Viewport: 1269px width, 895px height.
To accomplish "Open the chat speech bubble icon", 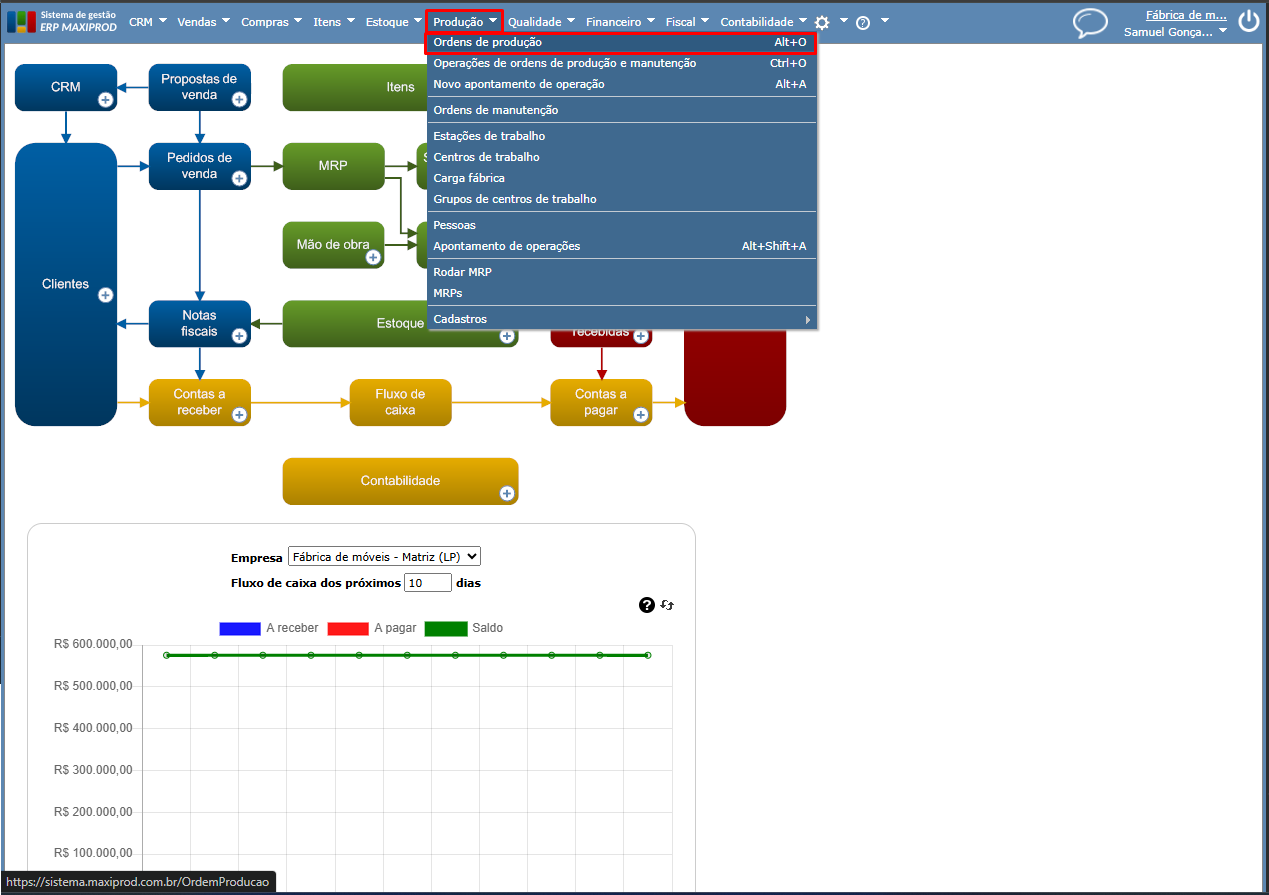I will (x=1090, y=23).
